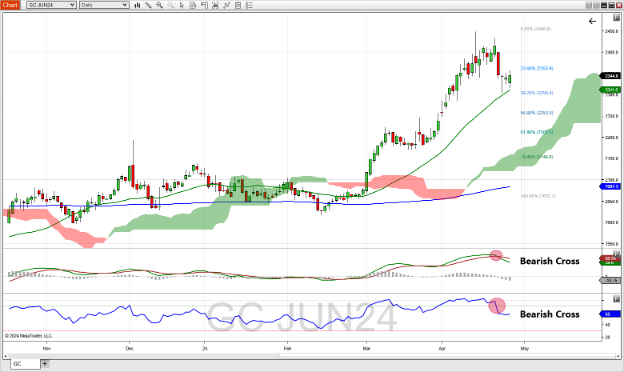The height and width of the screenshot is (372, 624).
Task: Select the 0.00% Fibonacci level label
Action: [536, 29]
